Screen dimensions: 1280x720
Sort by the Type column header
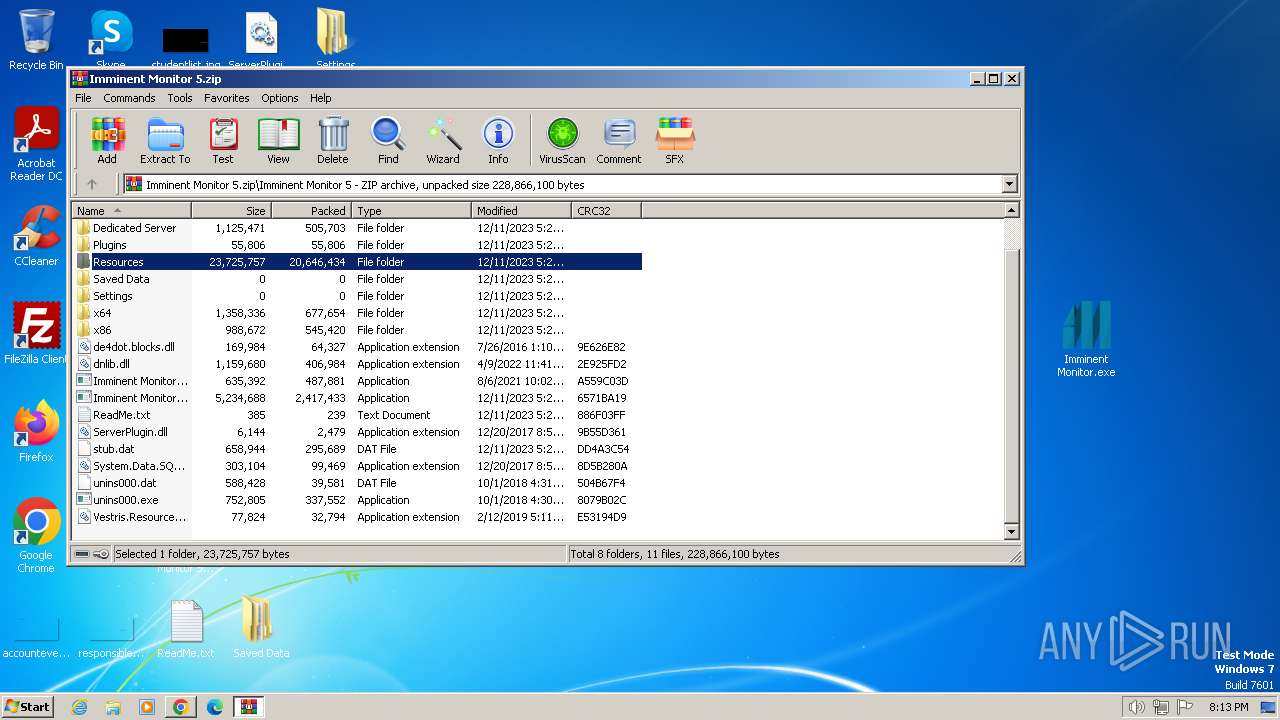pos(411,210)
